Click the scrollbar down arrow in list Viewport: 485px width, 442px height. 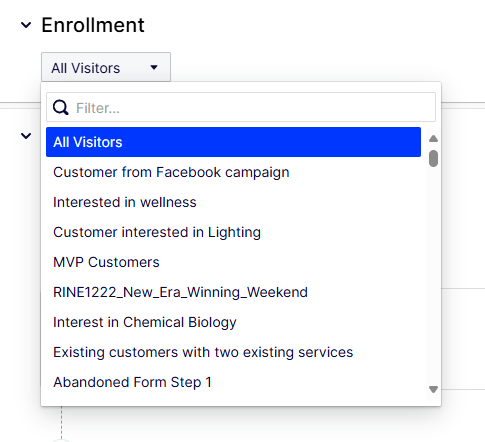pyautogui.click(x=433, y=389)
